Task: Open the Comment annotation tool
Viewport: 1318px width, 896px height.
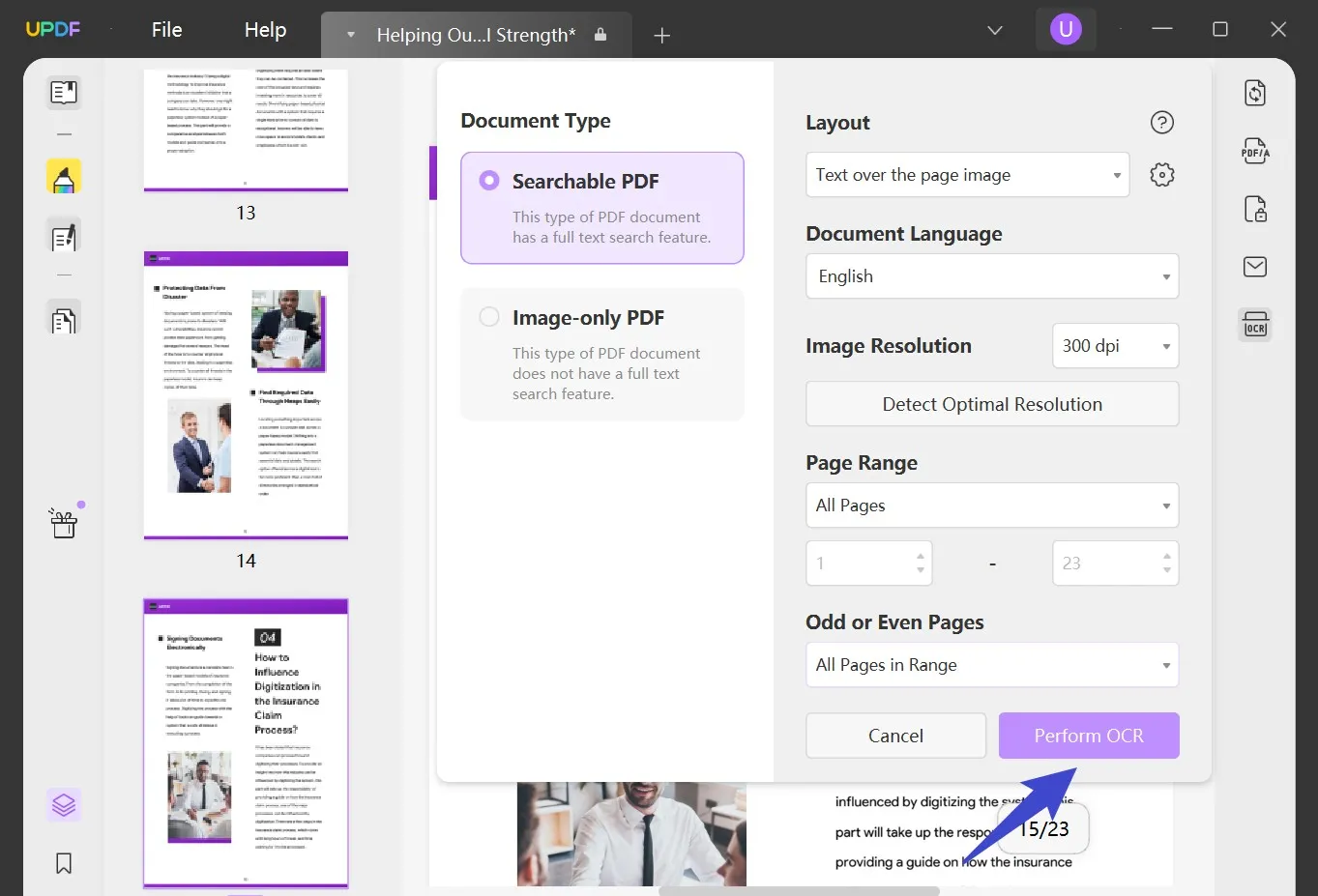Action: [63, 176]
